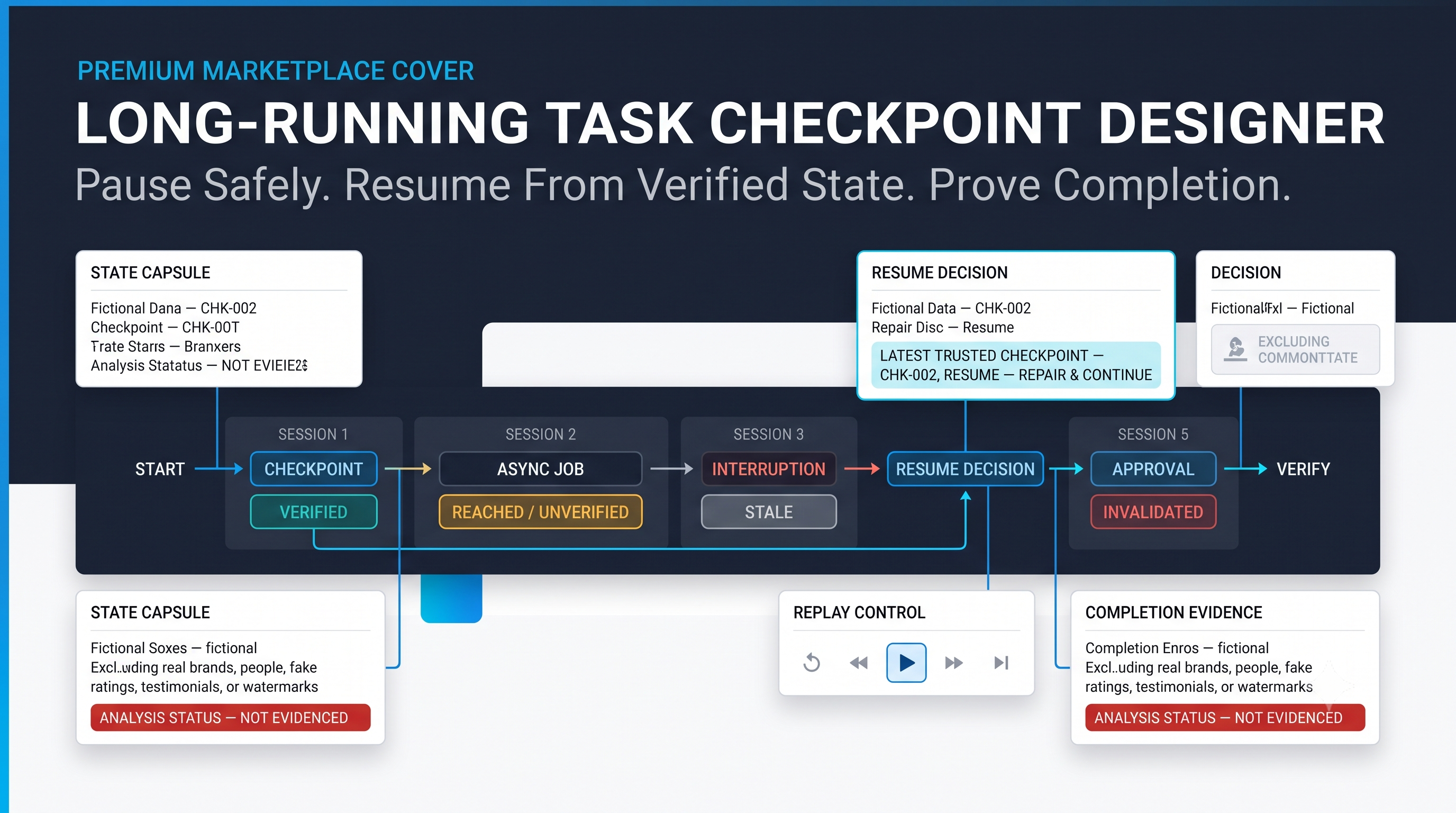
Task: Click the SESSION 5 header
Action: (x=1153, y=434)
